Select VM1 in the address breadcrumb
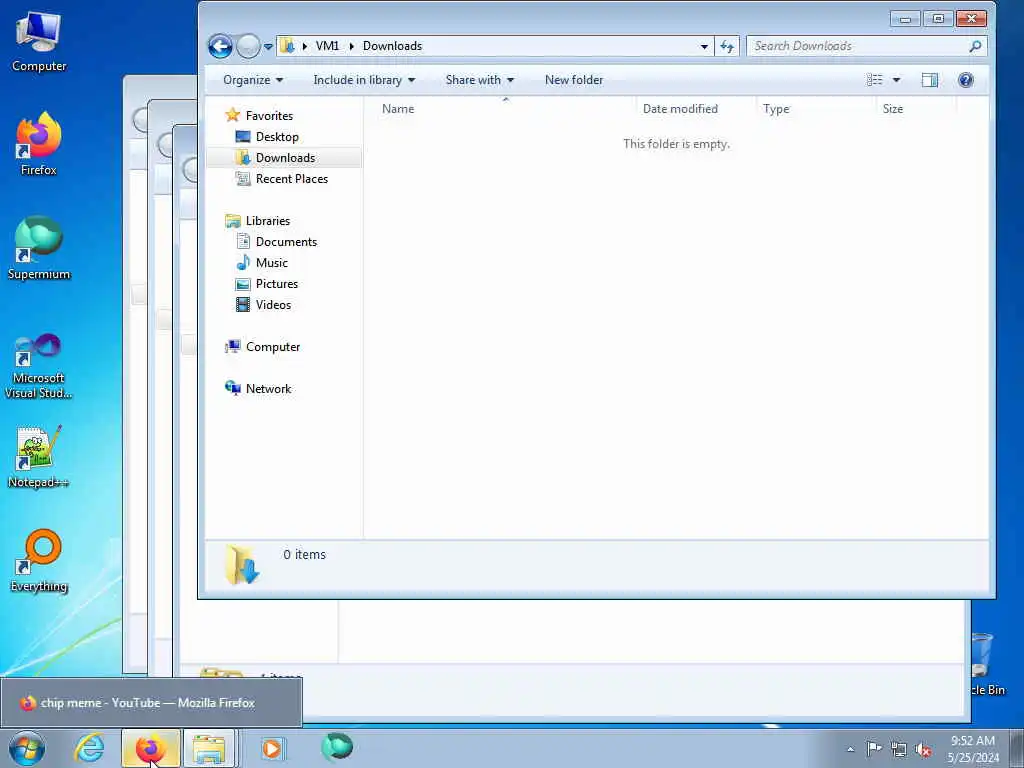The height and width of the screenshot is (768, 1024). 327,46
